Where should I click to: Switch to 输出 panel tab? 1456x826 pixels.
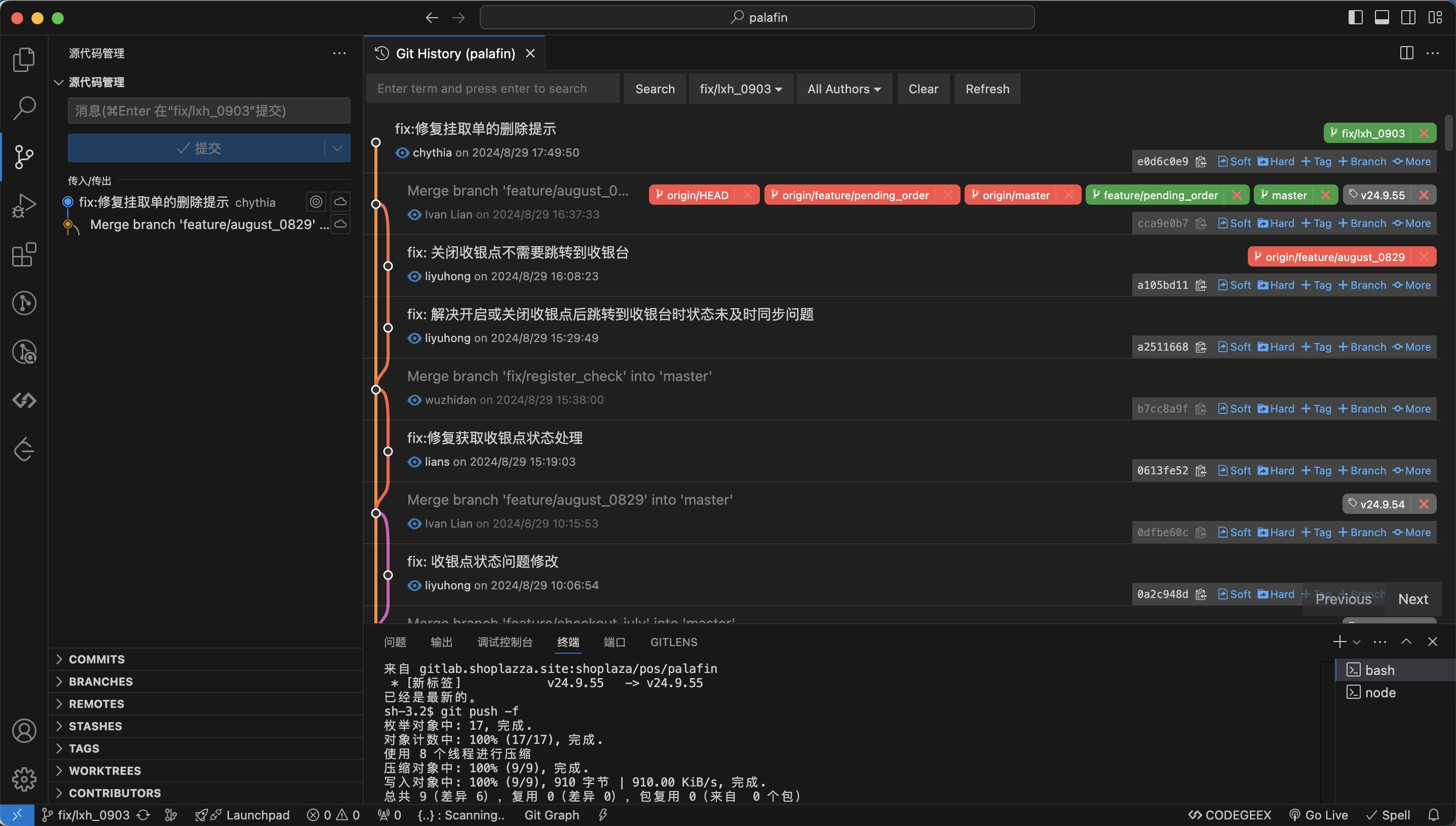tap(441, 642)
